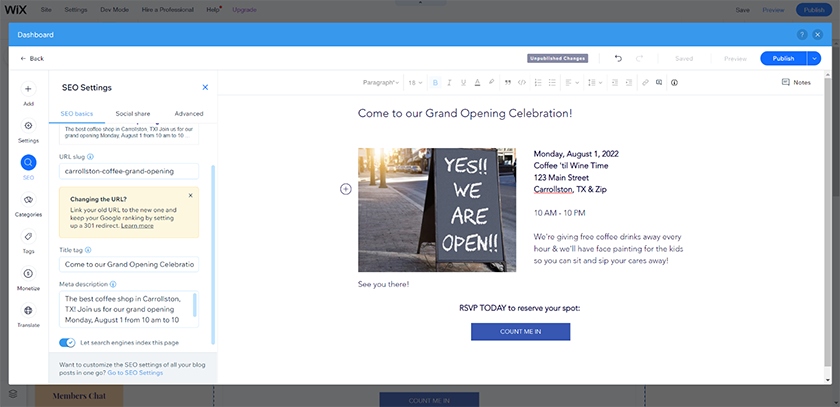Open the Monetize sidebar icon
840x407 pixels.
[28, 274]
